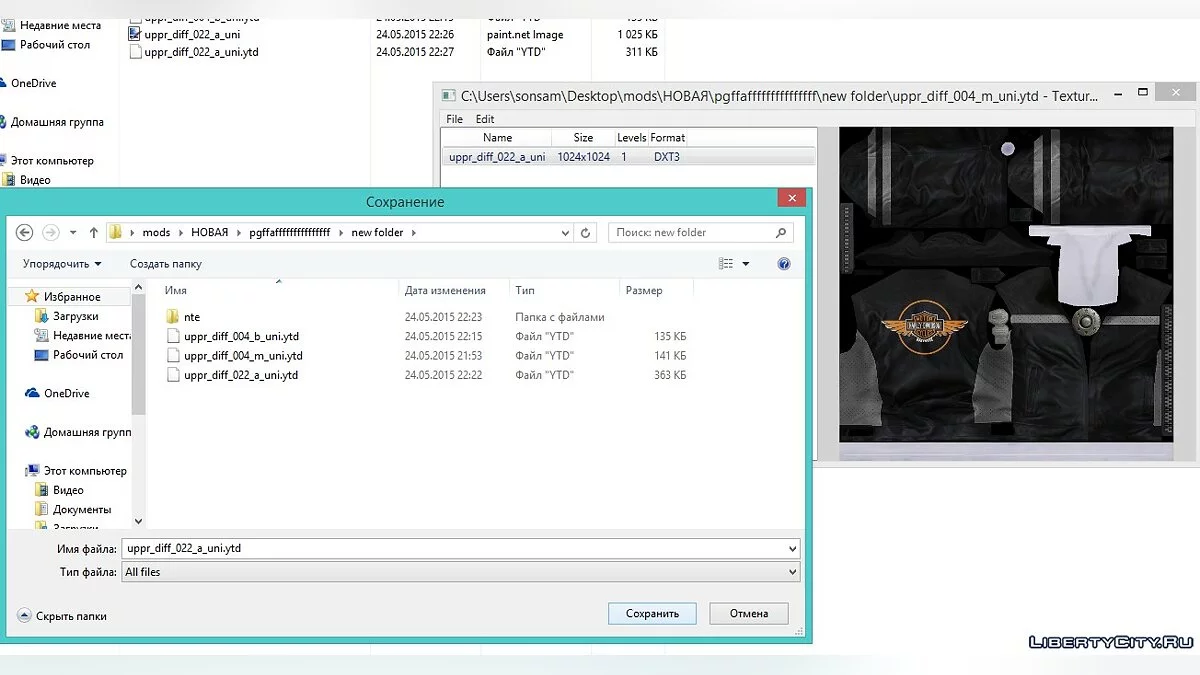
Task: Click the Сохранить button
Action: click(652, 613)
